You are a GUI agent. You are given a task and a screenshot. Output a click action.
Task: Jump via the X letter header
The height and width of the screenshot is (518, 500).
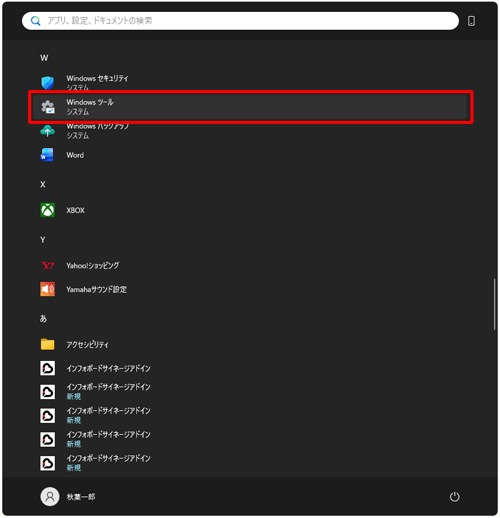tap(43, 184)
